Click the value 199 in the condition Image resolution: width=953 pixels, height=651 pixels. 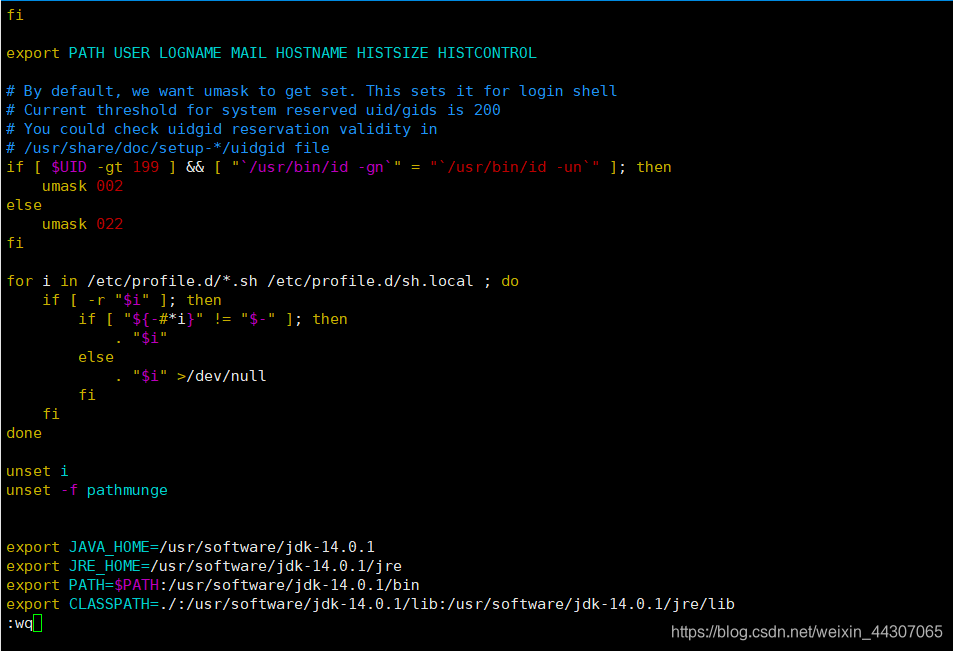[145, 167]
